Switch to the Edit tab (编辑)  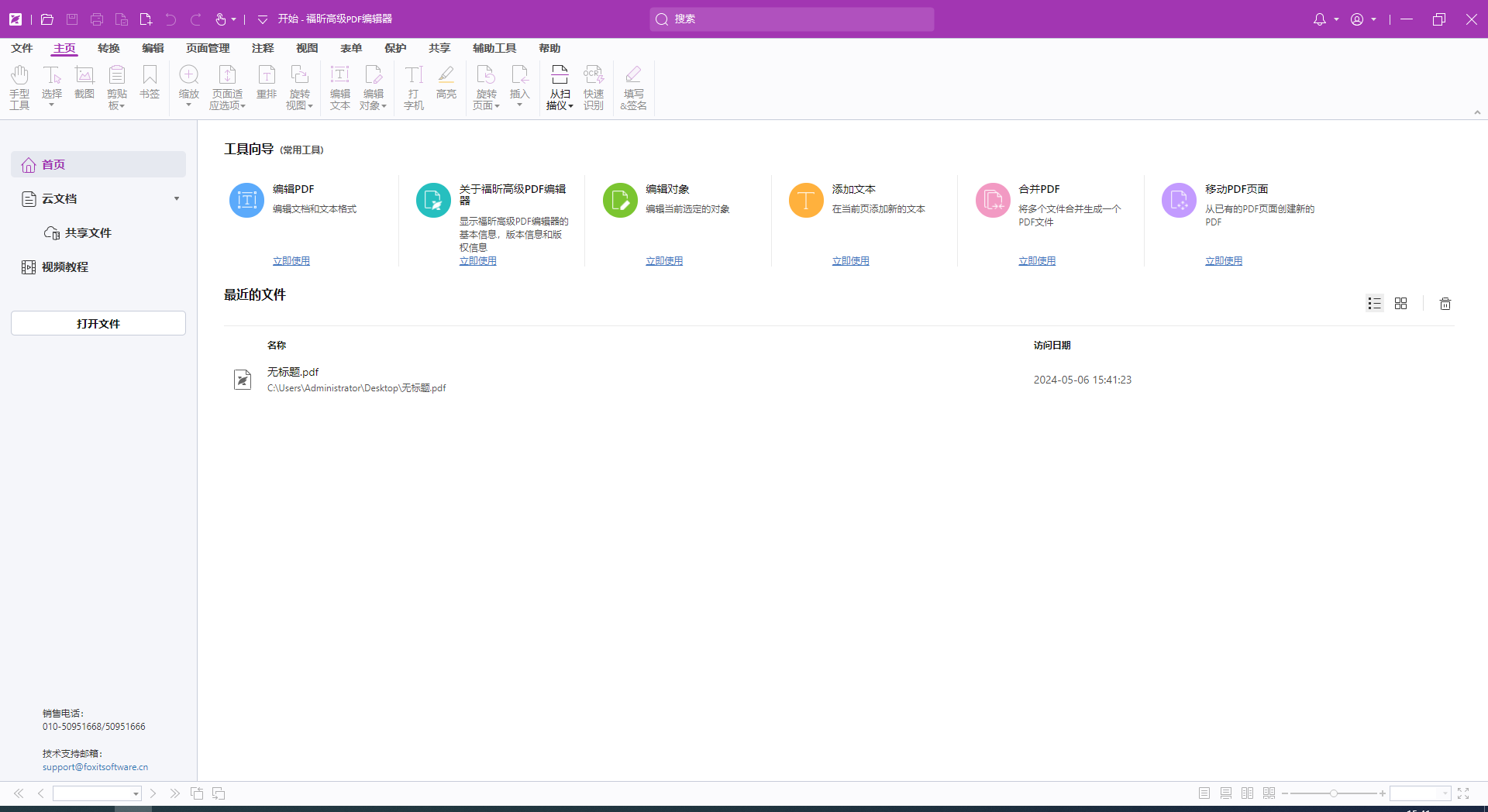(x=153, y=48)
